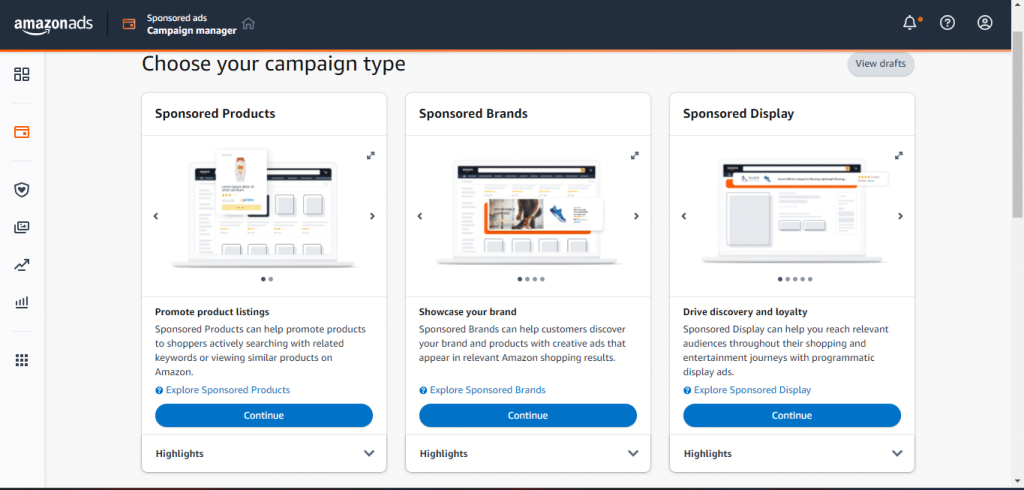Open the notifications bell icon
Screen dimensions: 1024x490
[910, 23]
